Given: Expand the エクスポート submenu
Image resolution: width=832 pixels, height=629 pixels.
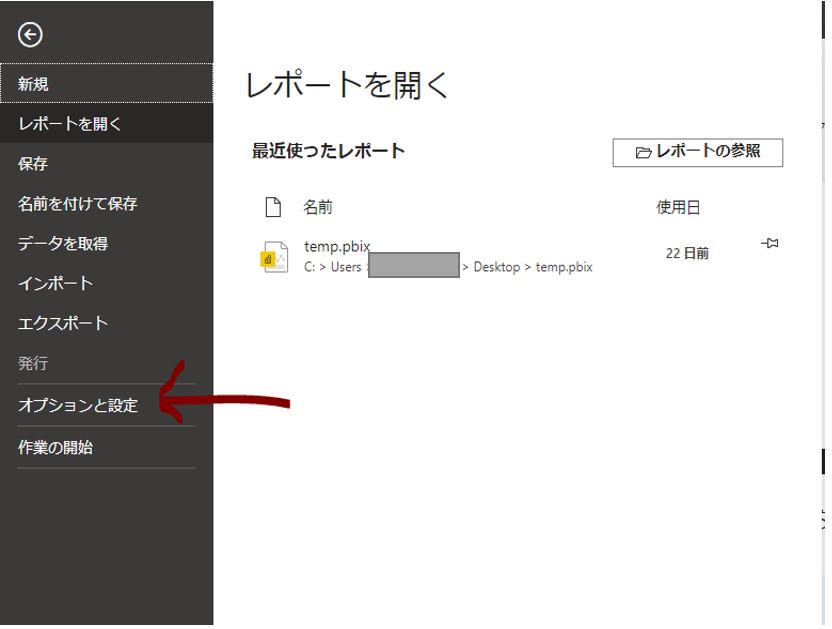Looking at the screenshot, I should 63,324.
